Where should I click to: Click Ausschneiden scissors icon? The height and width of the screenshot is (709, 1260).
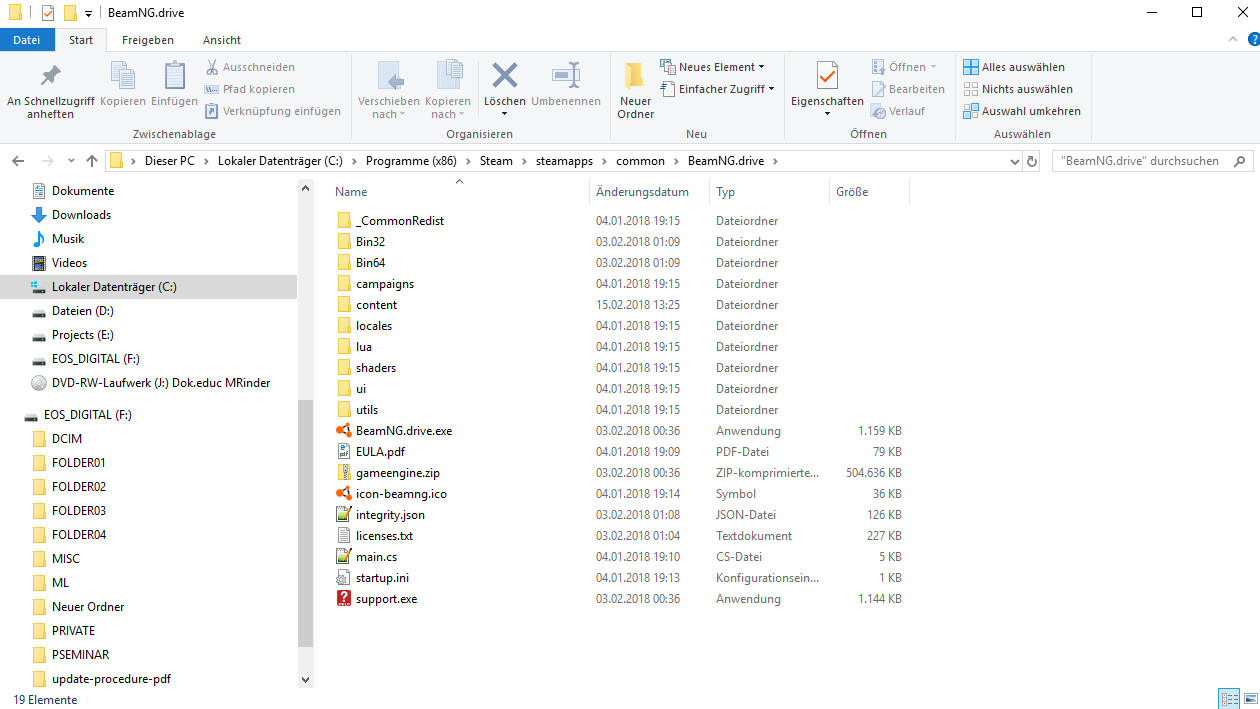[213, 67]
